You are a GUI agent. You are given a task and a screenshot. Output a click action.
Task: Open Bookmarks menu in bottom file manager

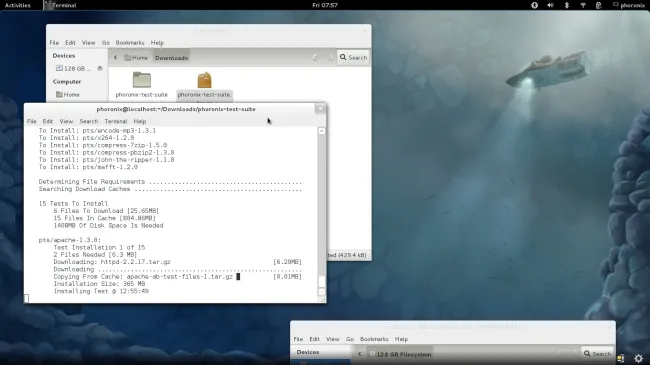click(x=374, y=339)
